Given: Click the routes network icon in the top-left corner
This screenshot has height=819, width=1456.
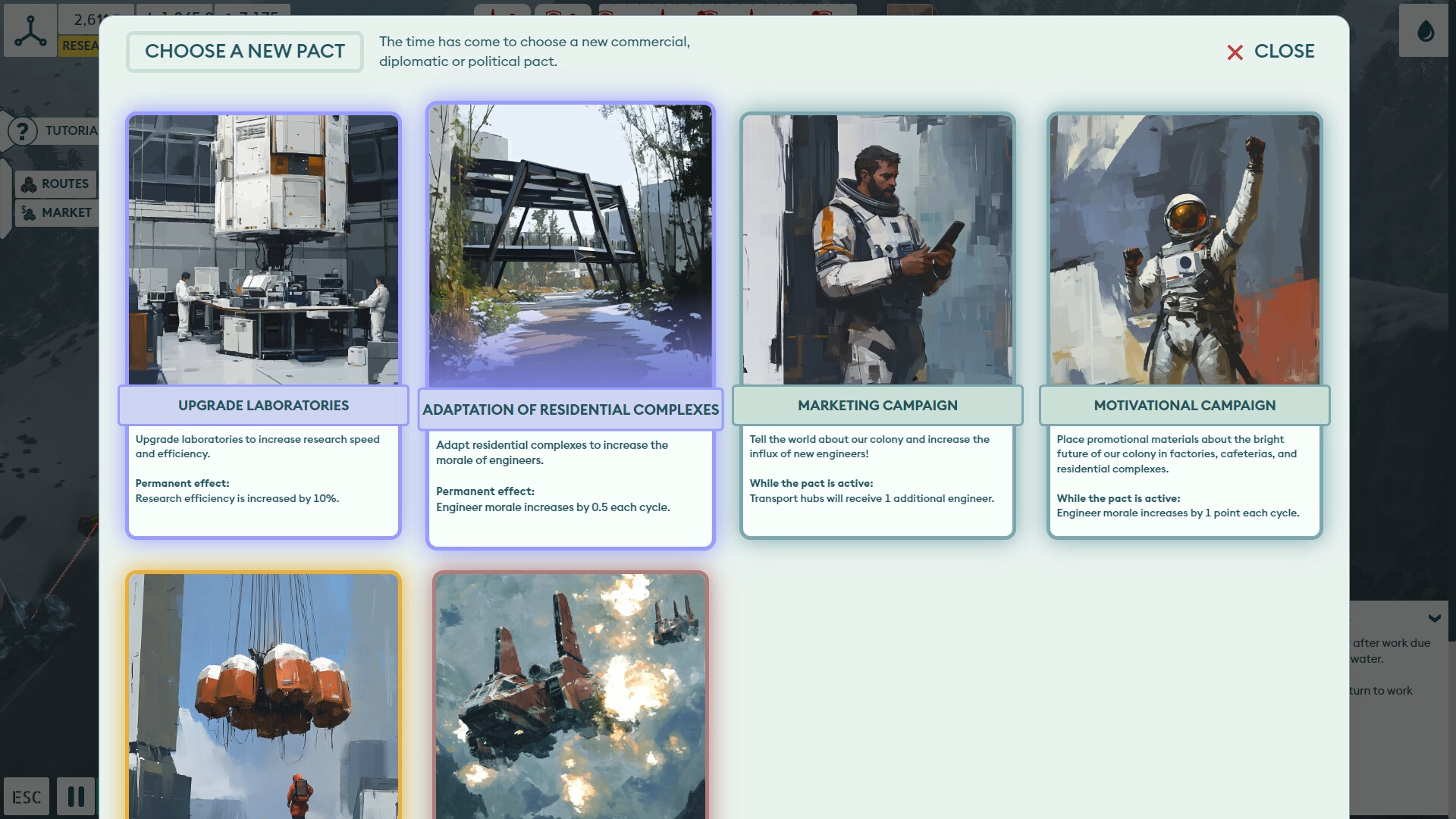Looking at the screenshot, I should pos(30,30).
